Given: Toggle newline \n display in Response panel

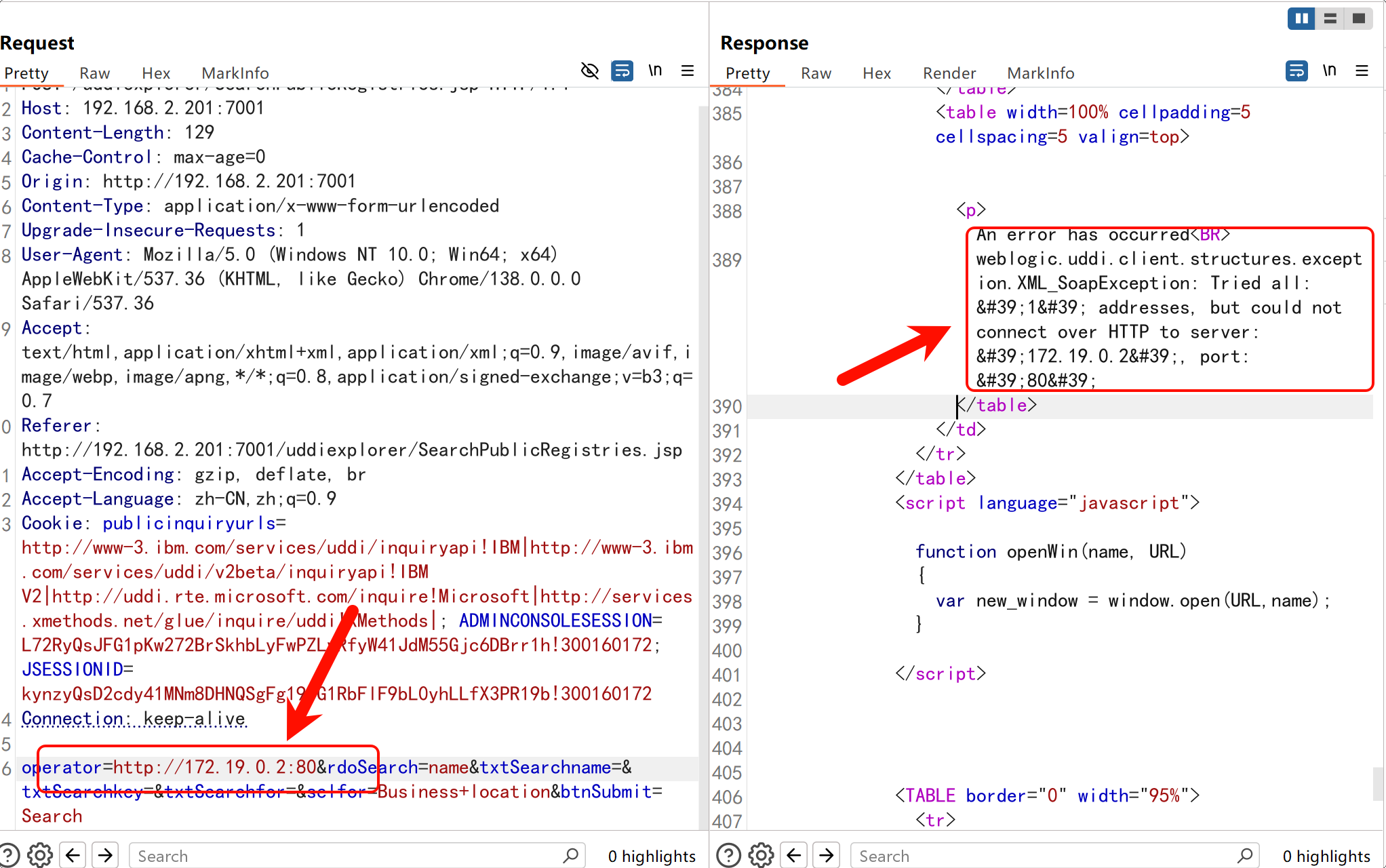Looking at the screenshot, I should (1329, 71).
